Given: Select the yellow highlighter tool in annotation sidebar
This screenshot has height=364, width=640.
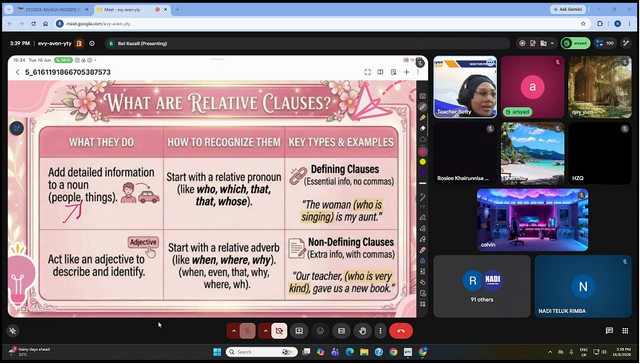Looking at the screenshot, I should pos(423,118).
